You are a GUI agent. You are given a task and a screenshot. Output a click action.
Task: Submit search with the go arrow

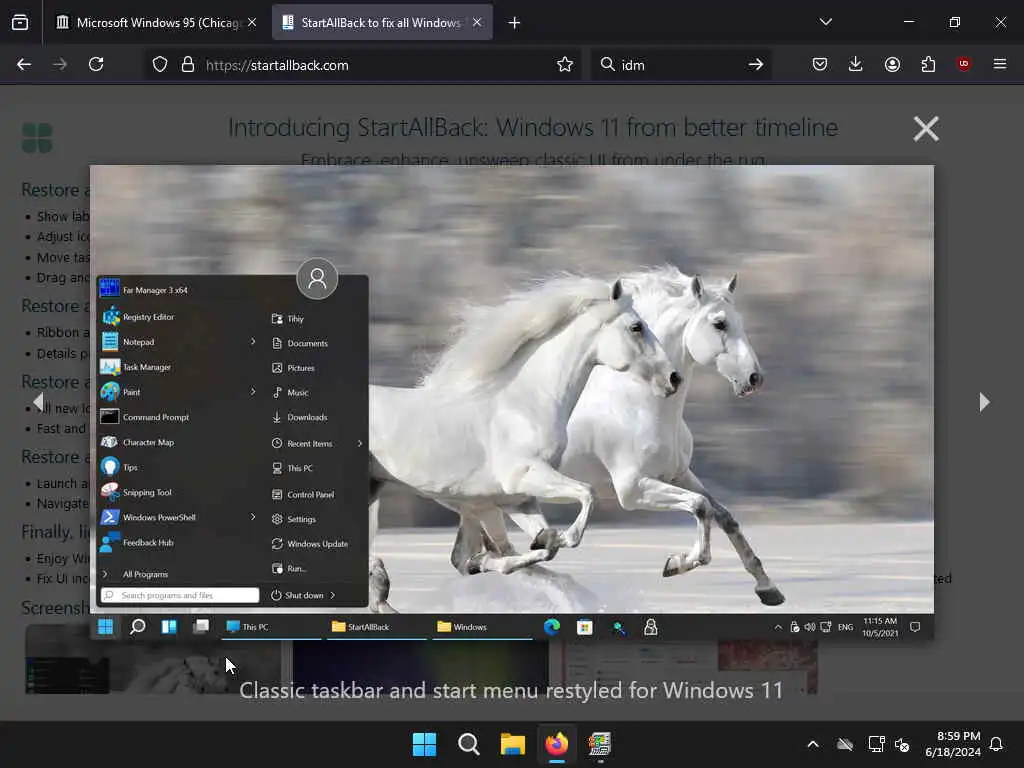[756, 64]
